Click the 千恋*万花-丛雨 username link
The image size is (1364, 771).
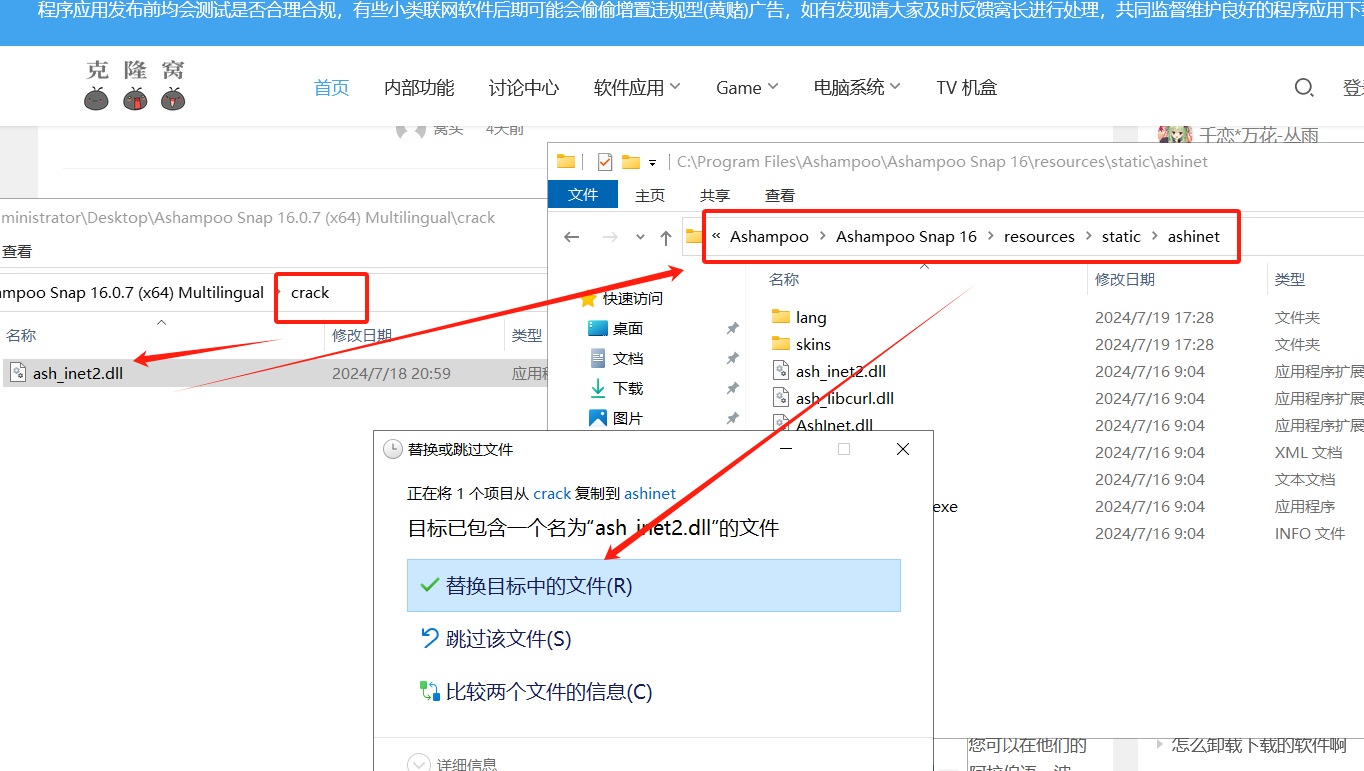(1258, 135)
